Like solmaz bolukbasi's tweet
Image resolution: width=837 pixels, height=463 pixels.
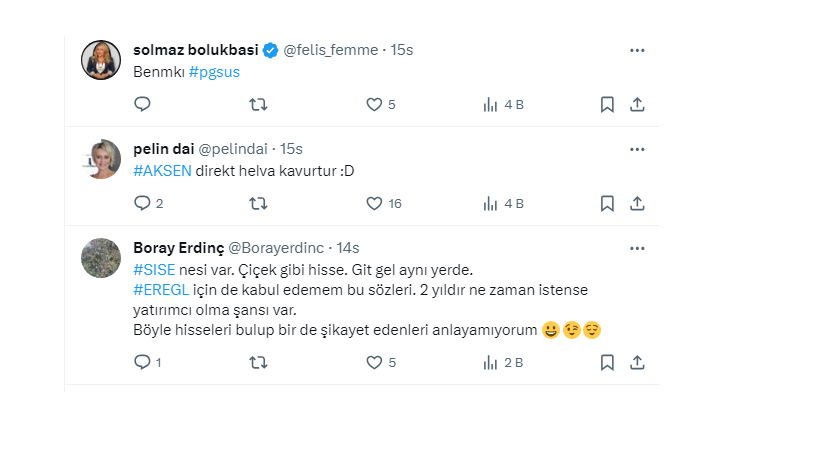point(374,104)
